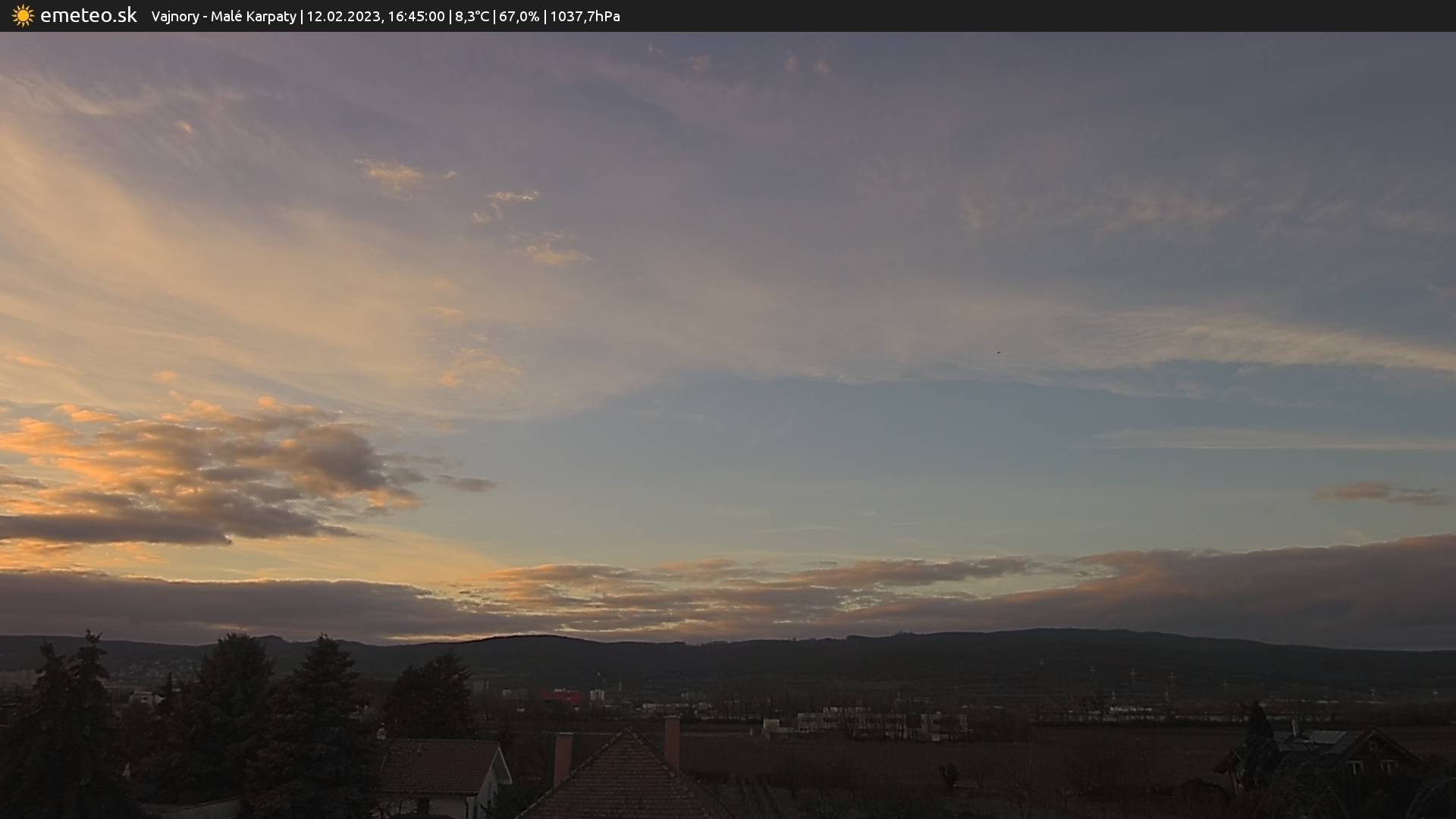Click the sun logo icon
This screenshot has width=1456, height=819.
tap(23, 16)
